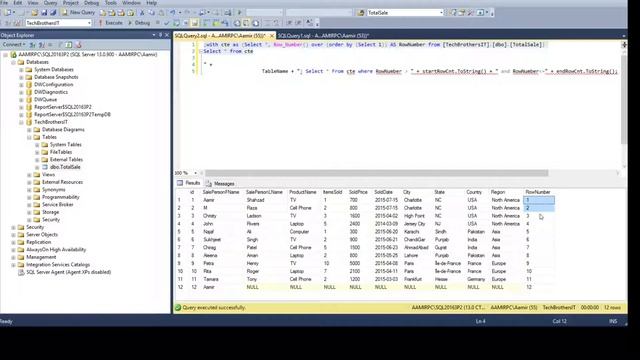Toggle Include Actual Execution Plan
Image resolution: width=640 pixels, height=360 pixels.
[206, 23]
